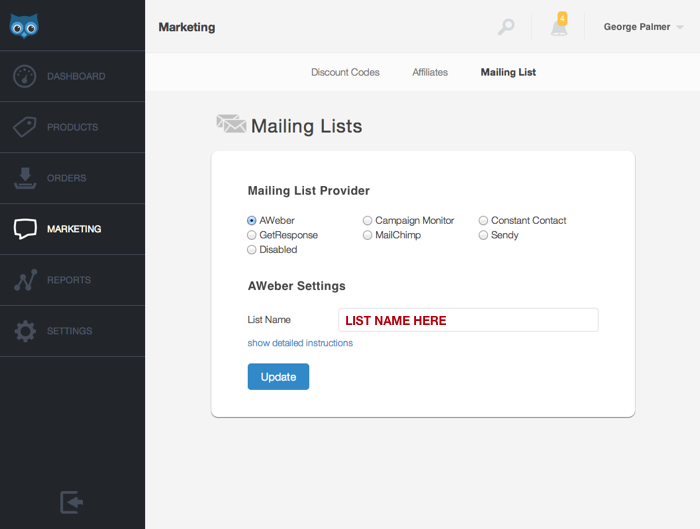Go to Products in the sidebar
Screen dimensions: 700x529
72,127
